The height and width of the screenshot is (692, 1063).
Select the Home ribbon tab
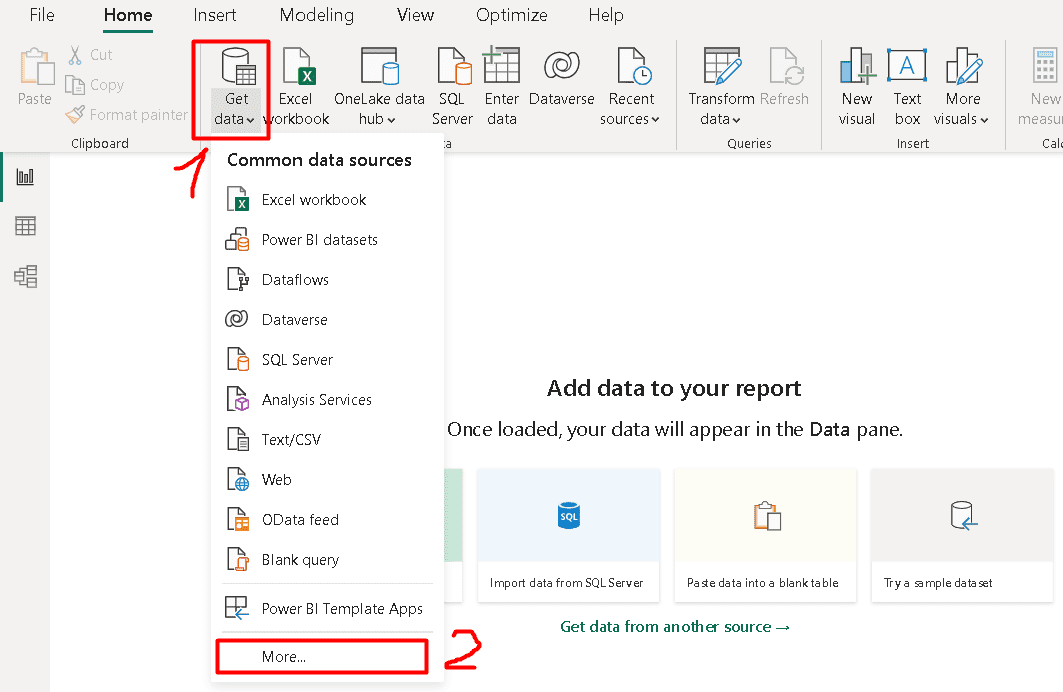128,15
